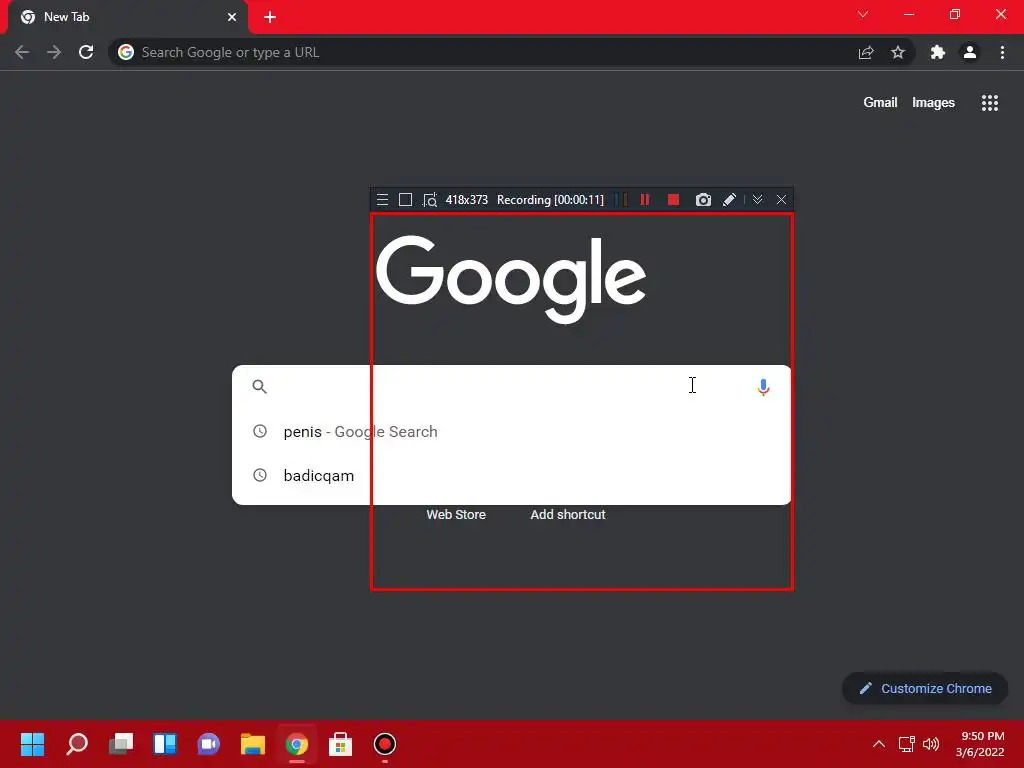The image size is (1024, 768).
Task: Launch Teams Chat from the taskbar
Action: pos(208,744)
